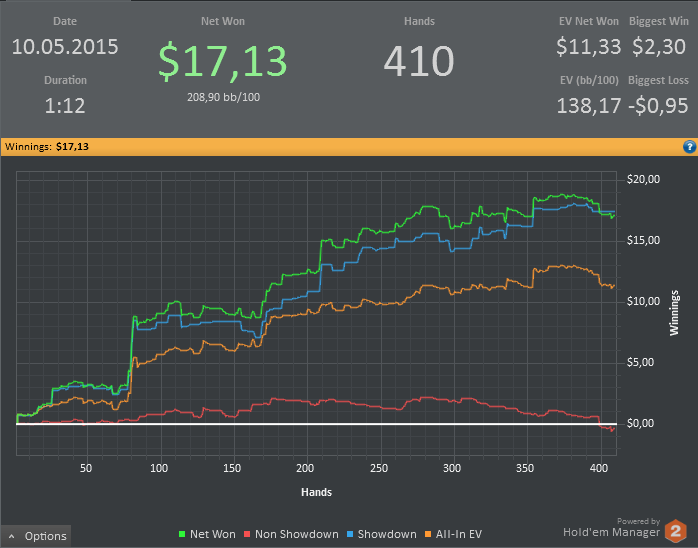Viewport: 698px width, 548px height.
Task: Click the $0,00 y-axis tick label
Action: tap(641, 423)
